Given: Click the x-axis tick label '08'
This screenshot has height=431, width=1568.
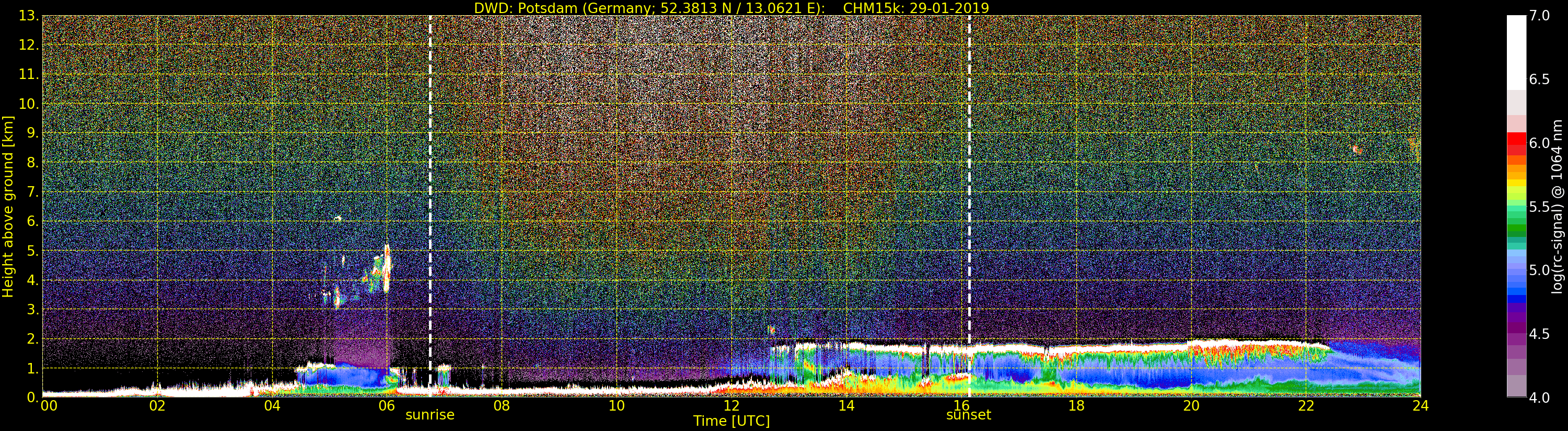Looking at the screenshot, I should [502, 405].
